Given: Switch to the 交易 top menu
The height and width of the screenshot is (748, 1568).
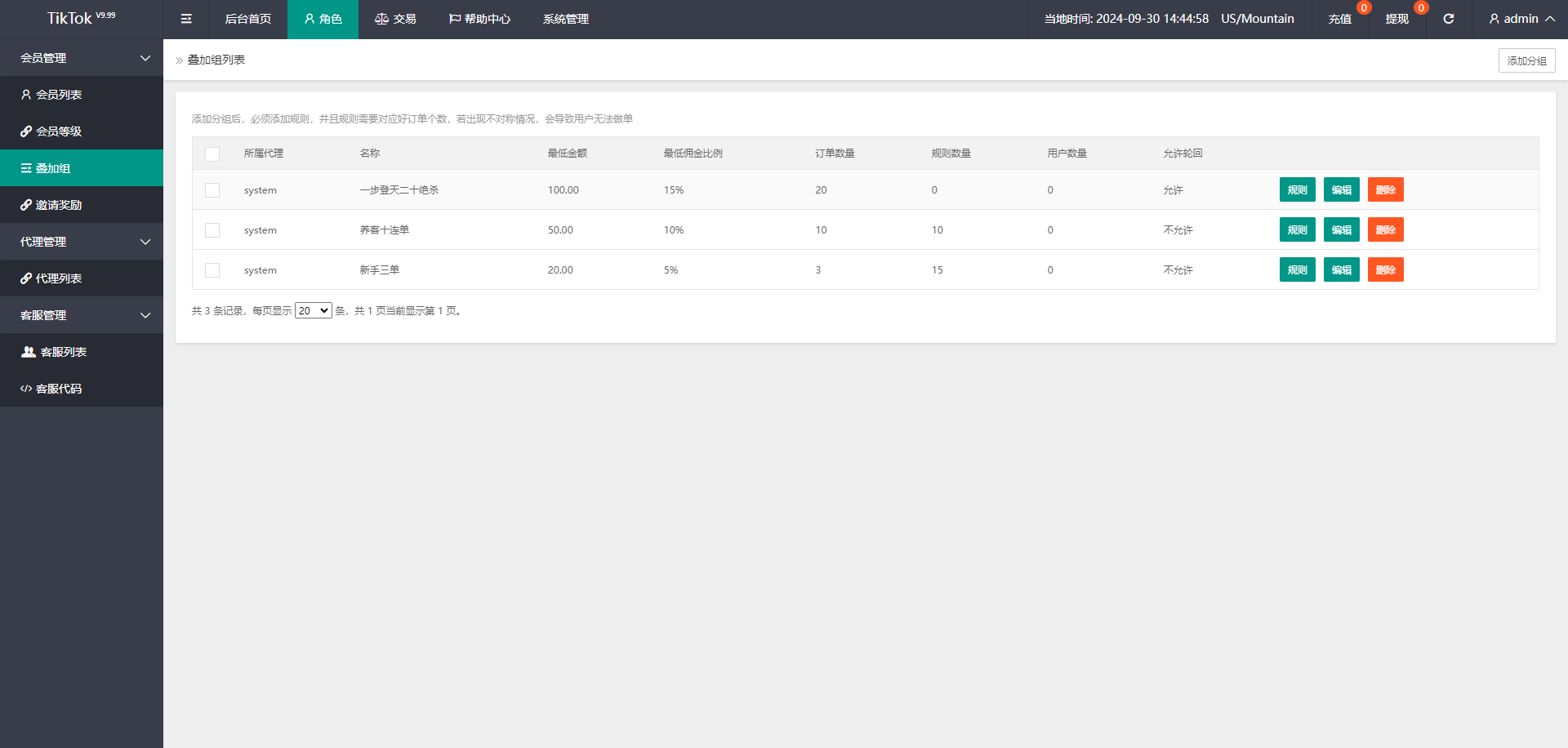Looking at the screenshot, I should point(395,19).
